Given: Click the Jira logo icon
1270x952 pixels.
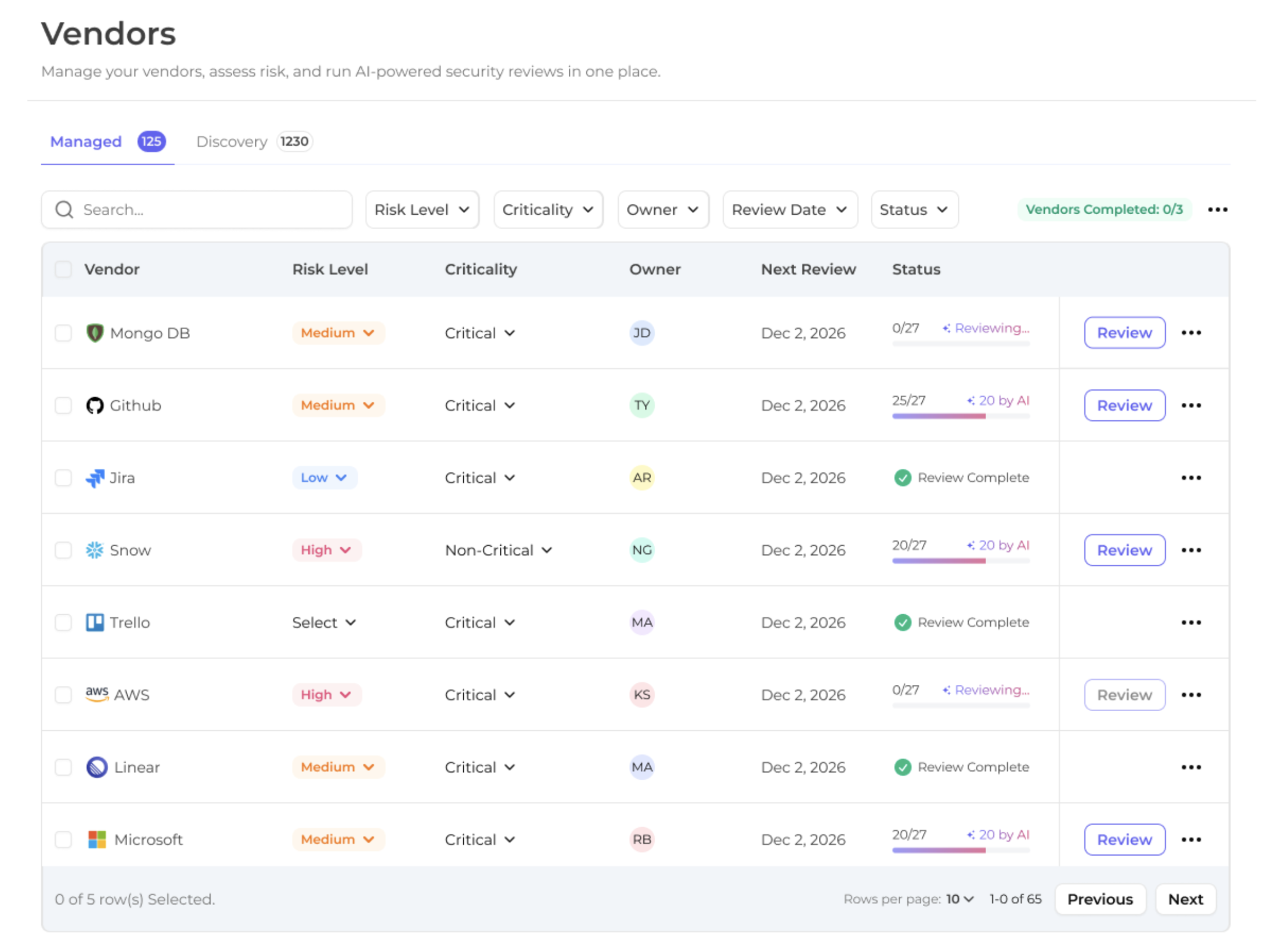Looking at the screenshot, I should pyautogui.click(x=95, y=478).
